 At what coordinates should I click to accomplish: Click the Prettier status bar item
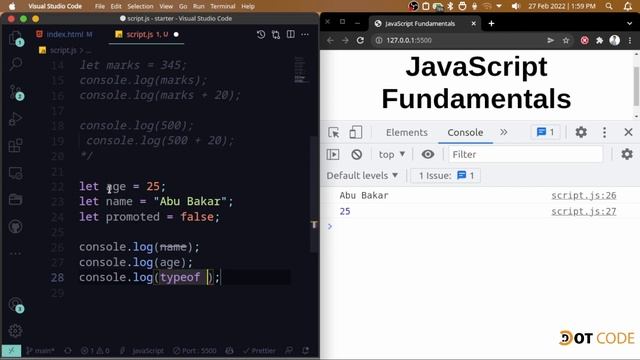pos(259,351)
